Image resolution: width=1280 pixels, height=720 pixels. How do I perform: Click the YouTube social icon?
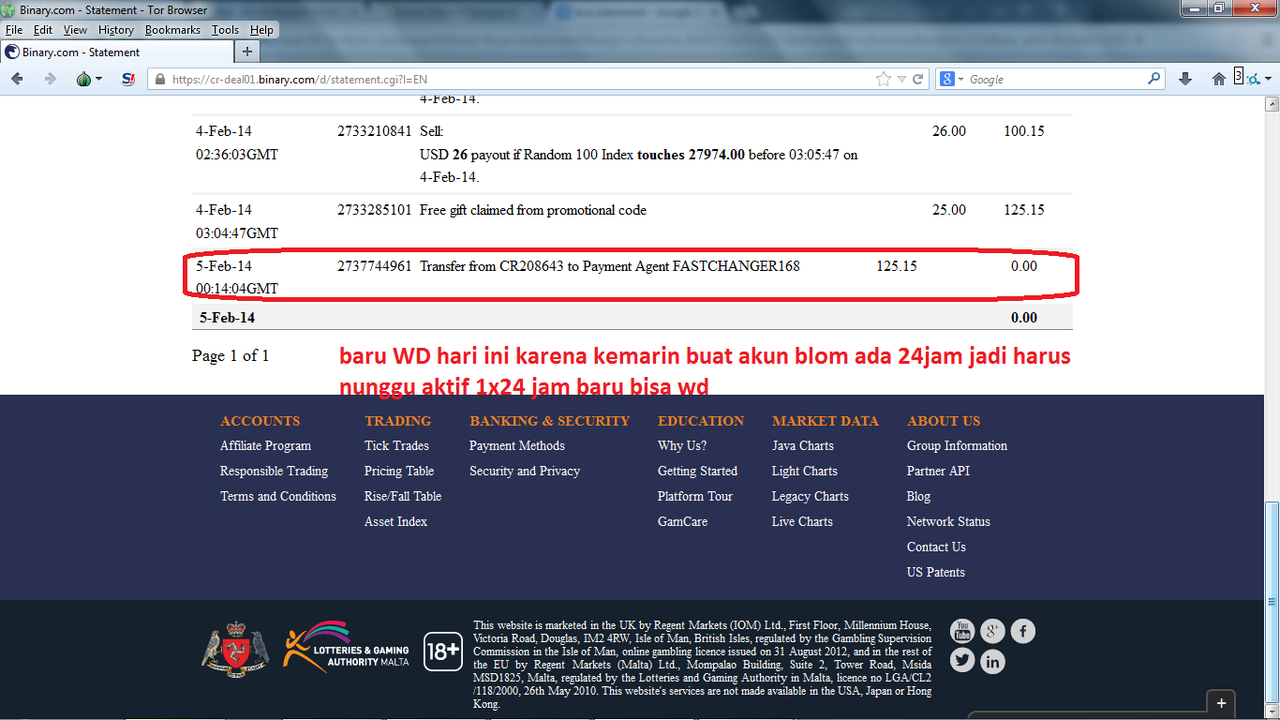962,631
